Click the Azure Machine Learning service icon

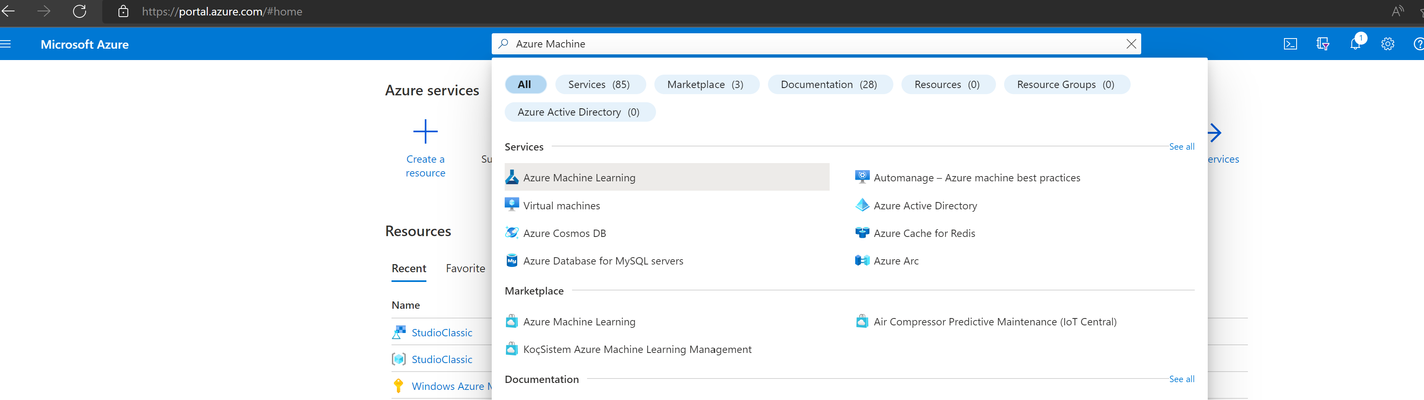(512, 177)
